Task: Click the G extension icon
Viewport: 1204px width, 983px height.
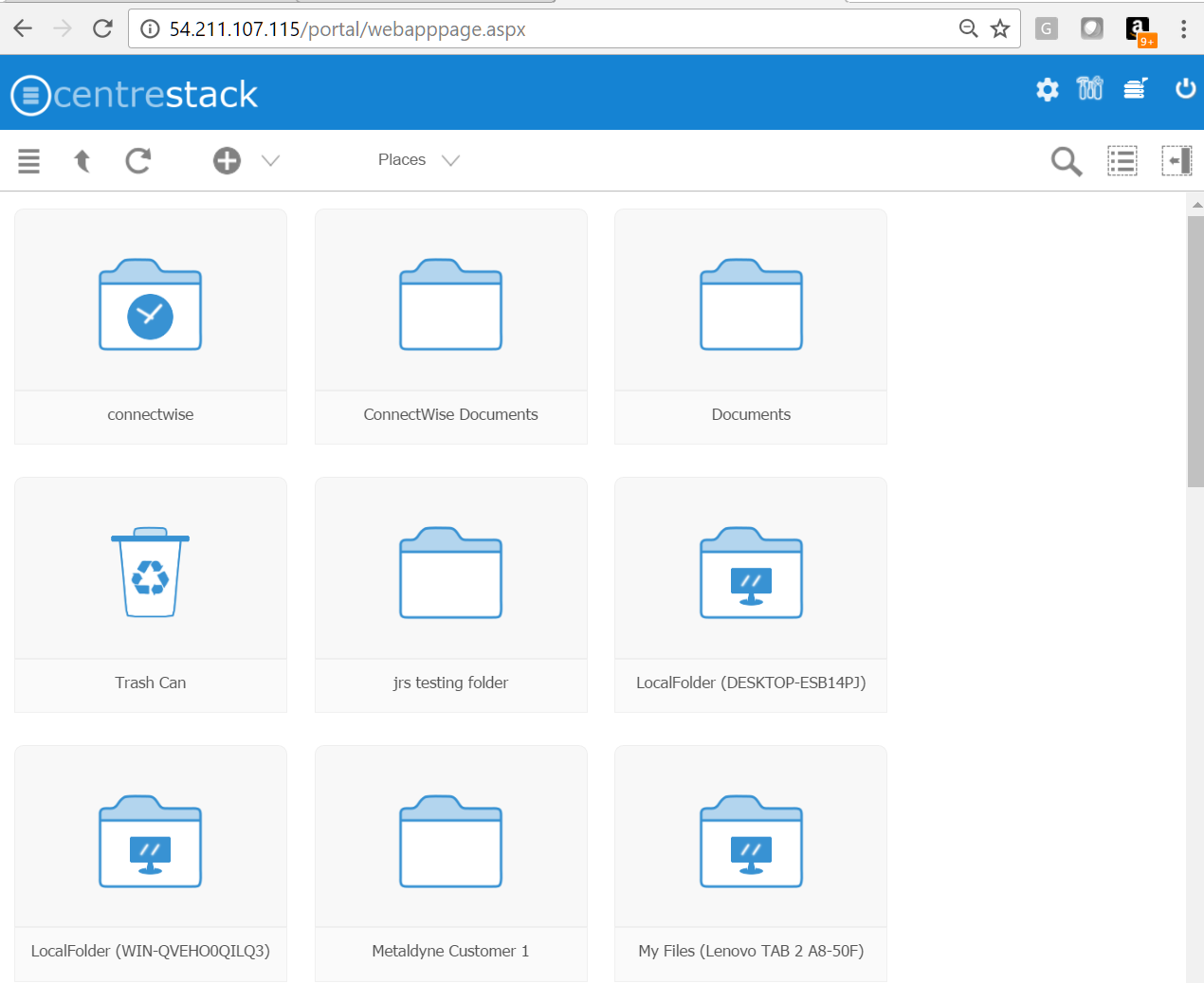Action: (x=1046, y=28)
